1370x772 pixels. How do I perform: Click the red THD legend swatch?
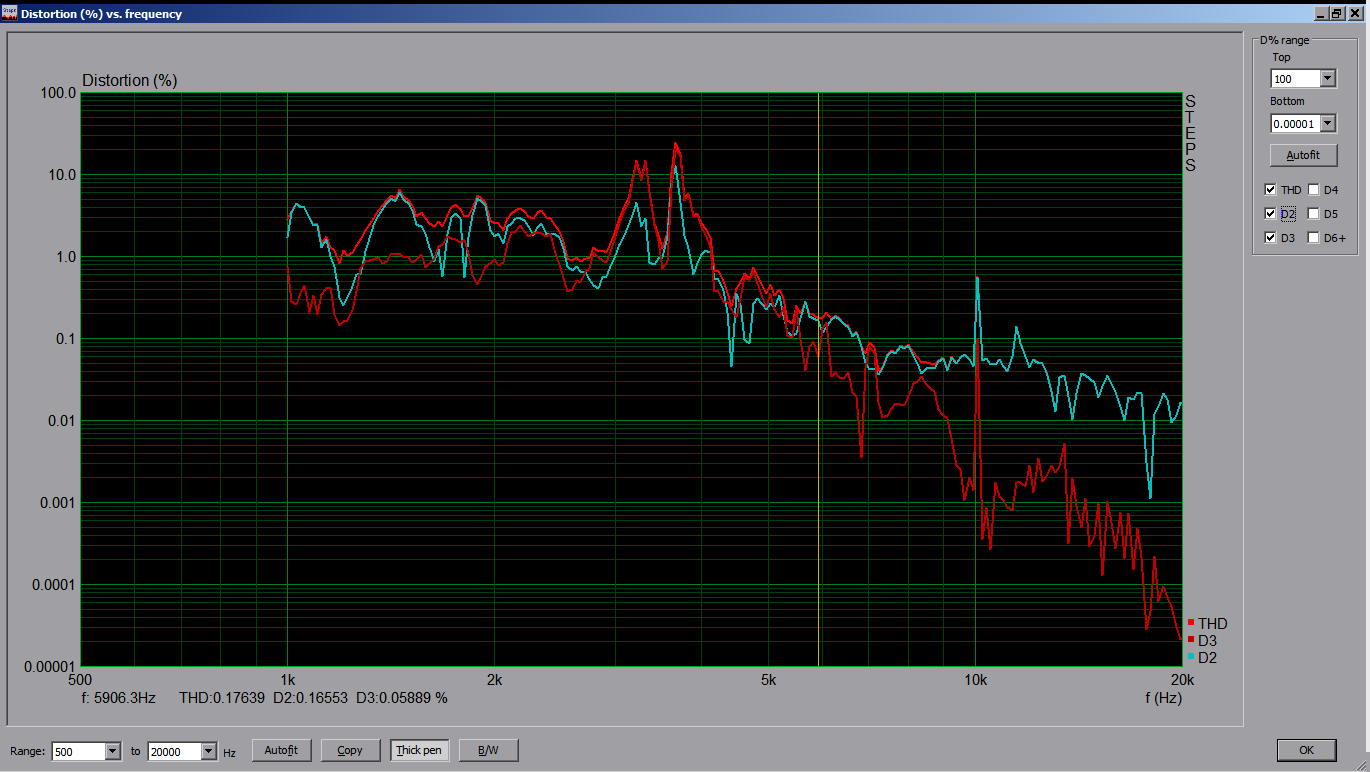[x=1191, y=623]
